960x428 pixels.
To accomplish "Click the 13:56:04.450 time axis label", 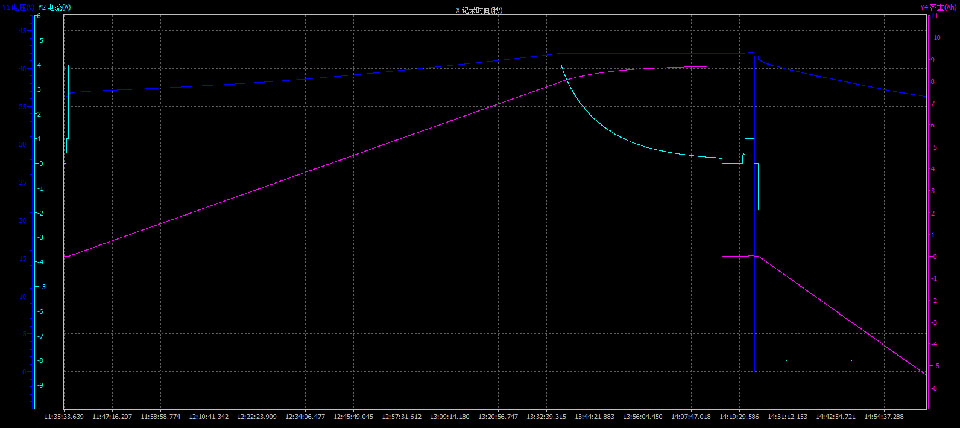I will [x=643, y=416].
